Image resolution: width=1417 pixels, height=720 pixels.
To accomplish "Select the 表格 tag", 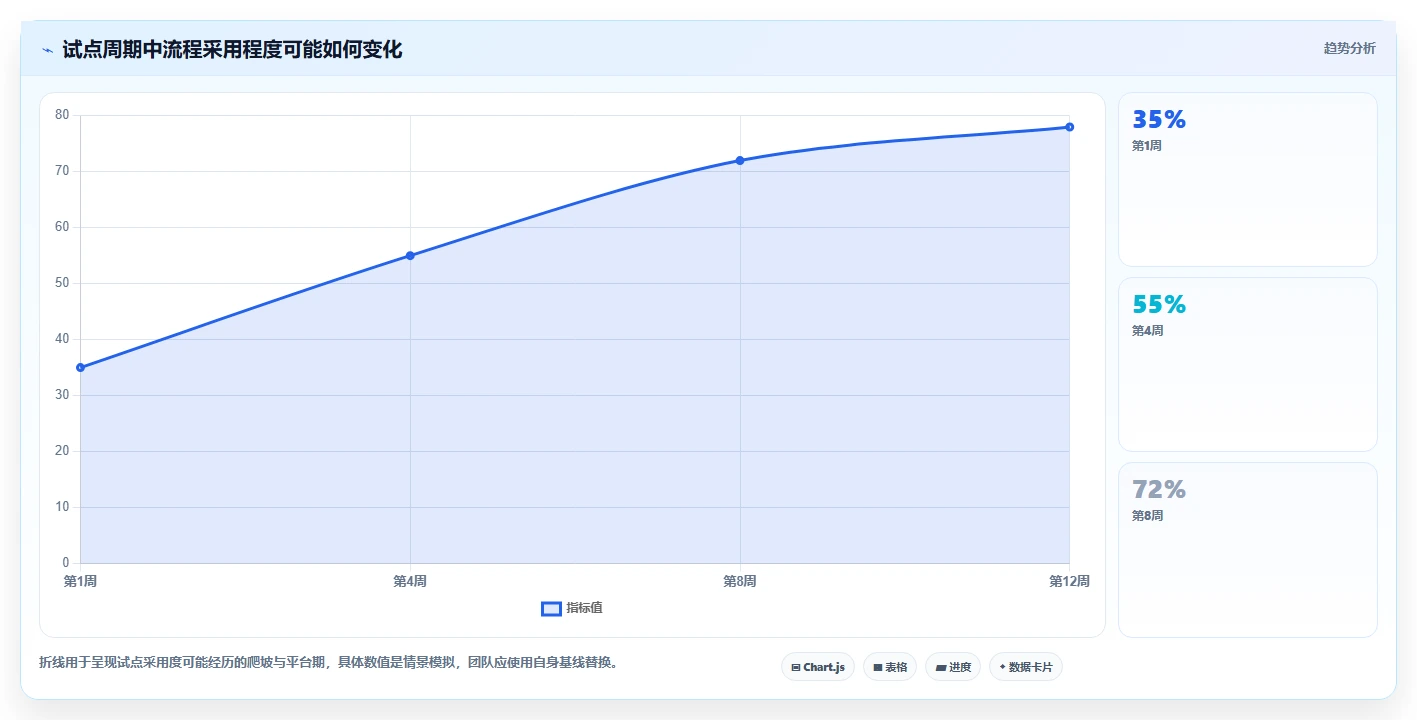I will tap(889, 667).
